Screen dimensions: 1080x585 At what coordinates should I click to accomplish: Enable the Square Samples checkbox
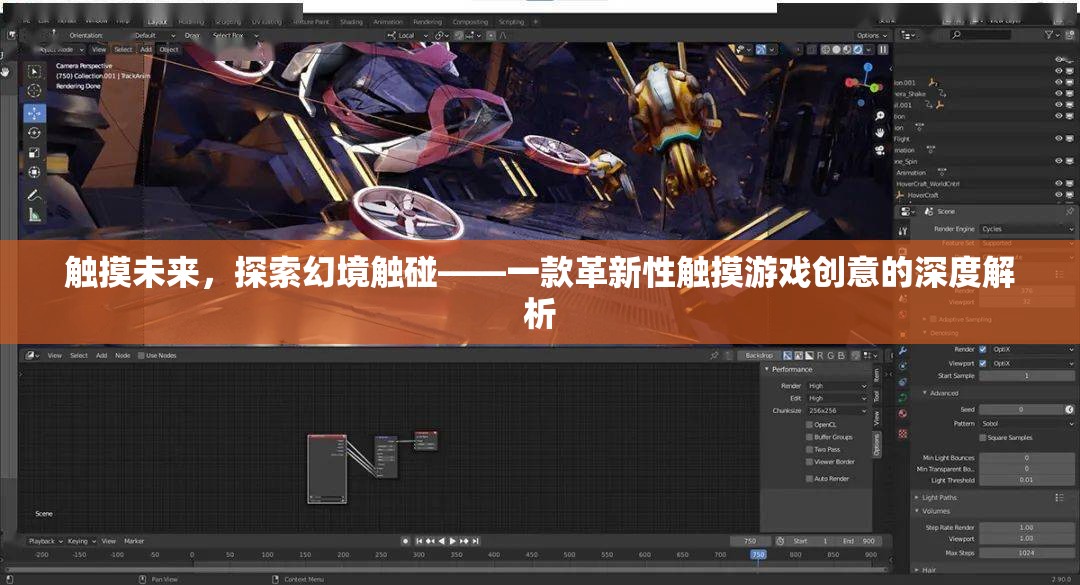pos(983,438)
